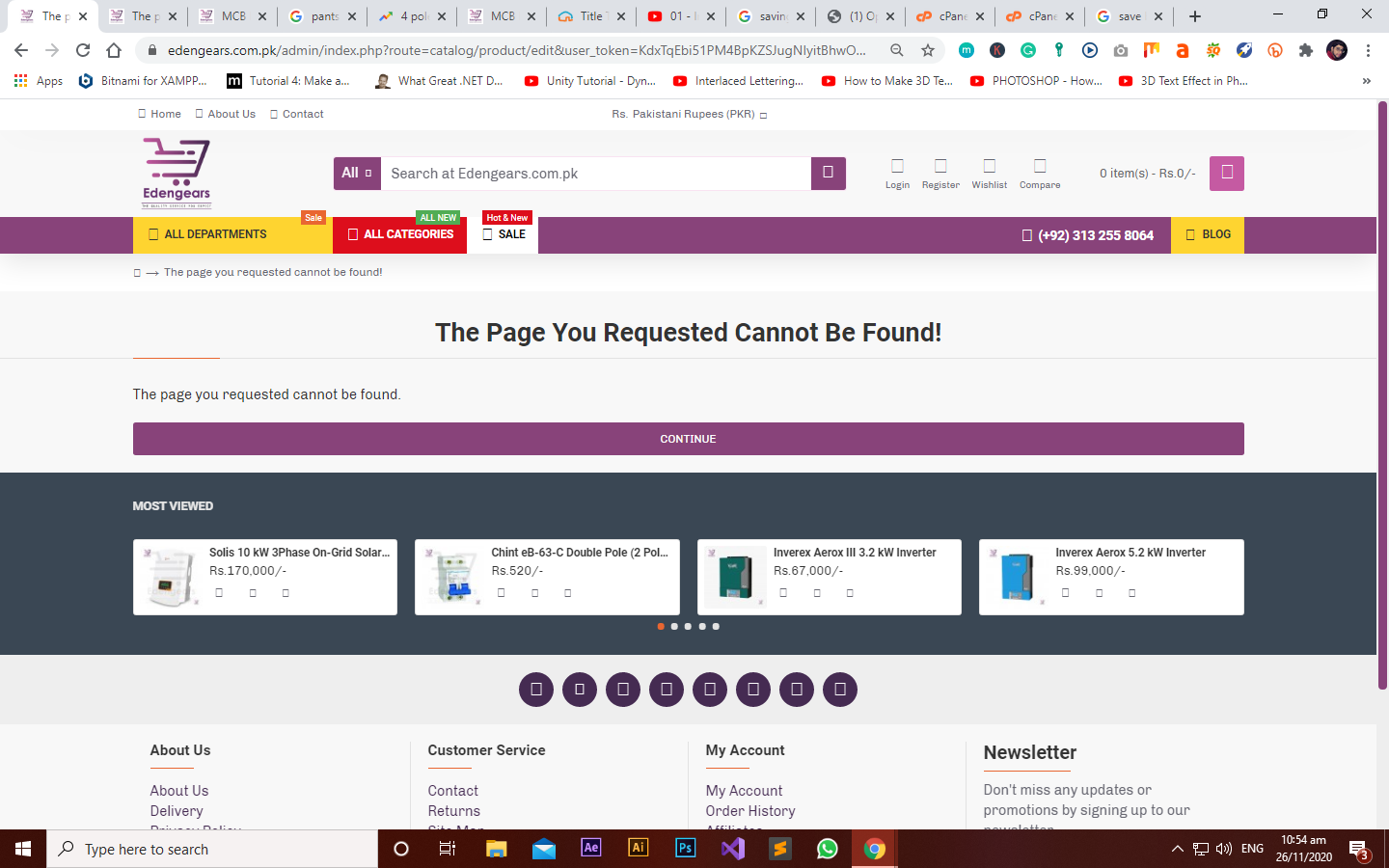The height and width of the screenshot is (868, 1389).
Task: Open the Delivery footer link
Action: pos(177,811)
